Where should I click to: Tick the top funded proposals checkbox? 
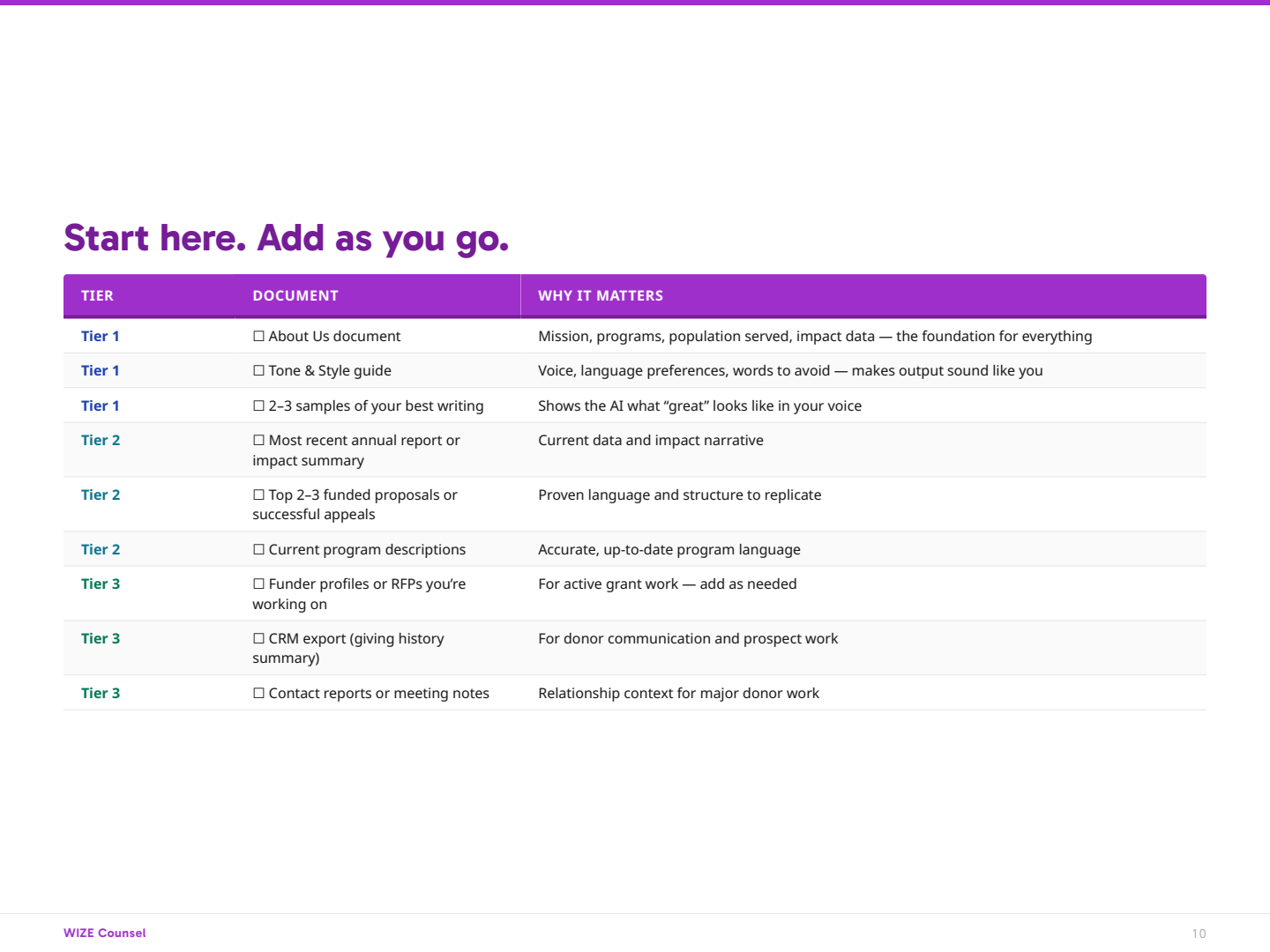(258, 495)
